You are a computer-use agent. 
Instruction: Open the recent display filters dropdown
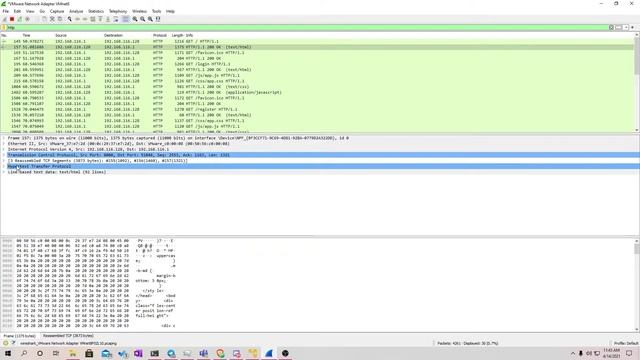coord(626,27)
